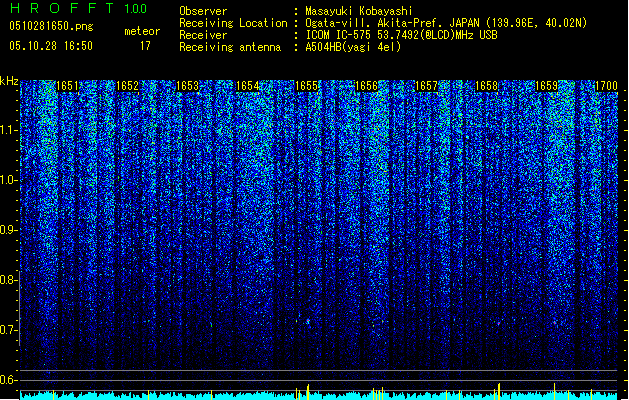Select the ICOM IC-575 receiver text
This screenshot has width=629, height=400.
(401, 35)
